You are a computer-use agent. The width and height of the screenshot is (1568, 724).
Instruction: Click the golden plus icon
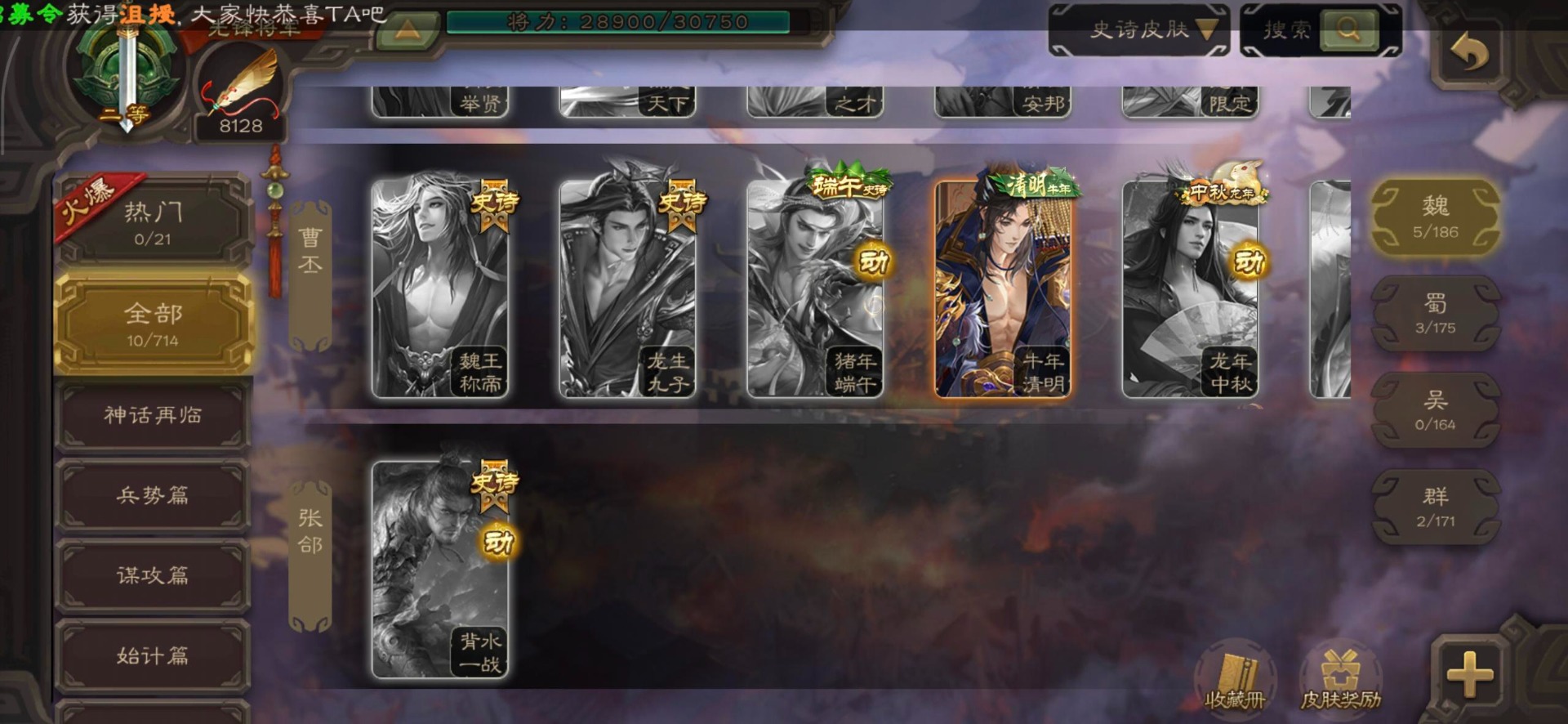tap(1470, 675)
